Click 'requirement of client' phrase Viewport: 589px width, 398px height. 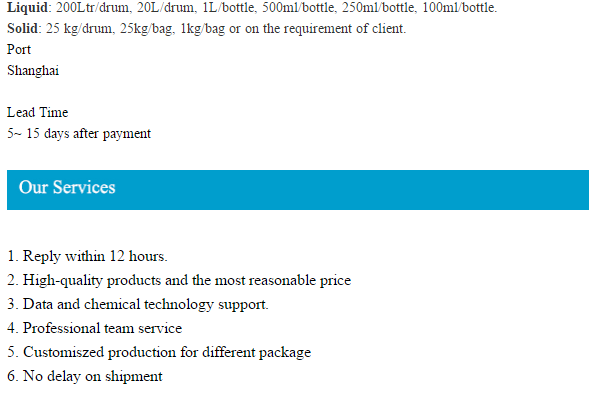coord(345,29)
